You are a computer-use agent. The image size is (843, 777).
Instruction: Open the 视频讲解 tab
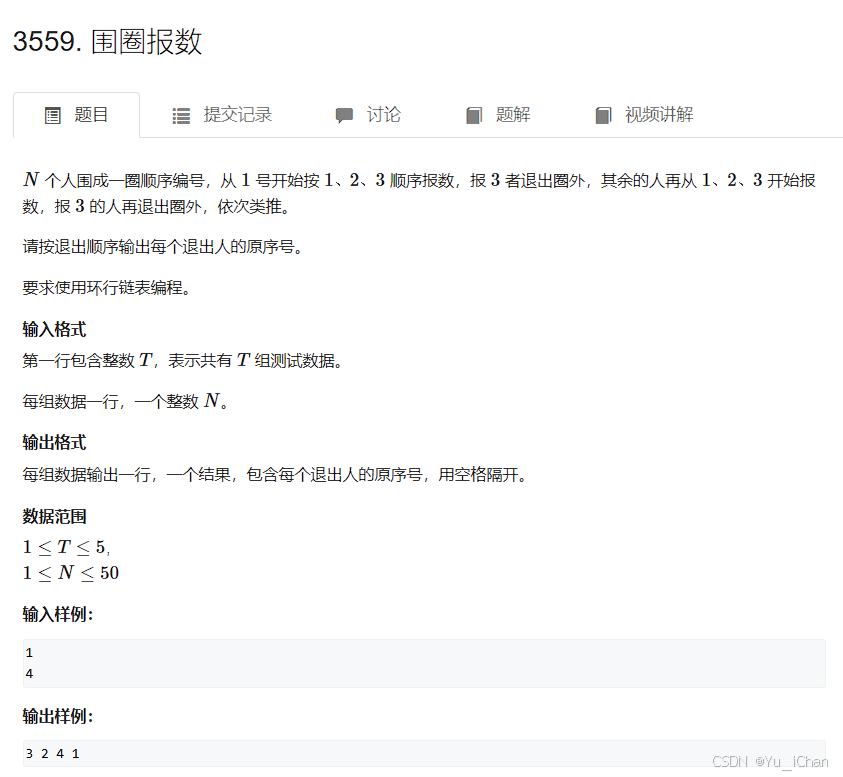644,115
